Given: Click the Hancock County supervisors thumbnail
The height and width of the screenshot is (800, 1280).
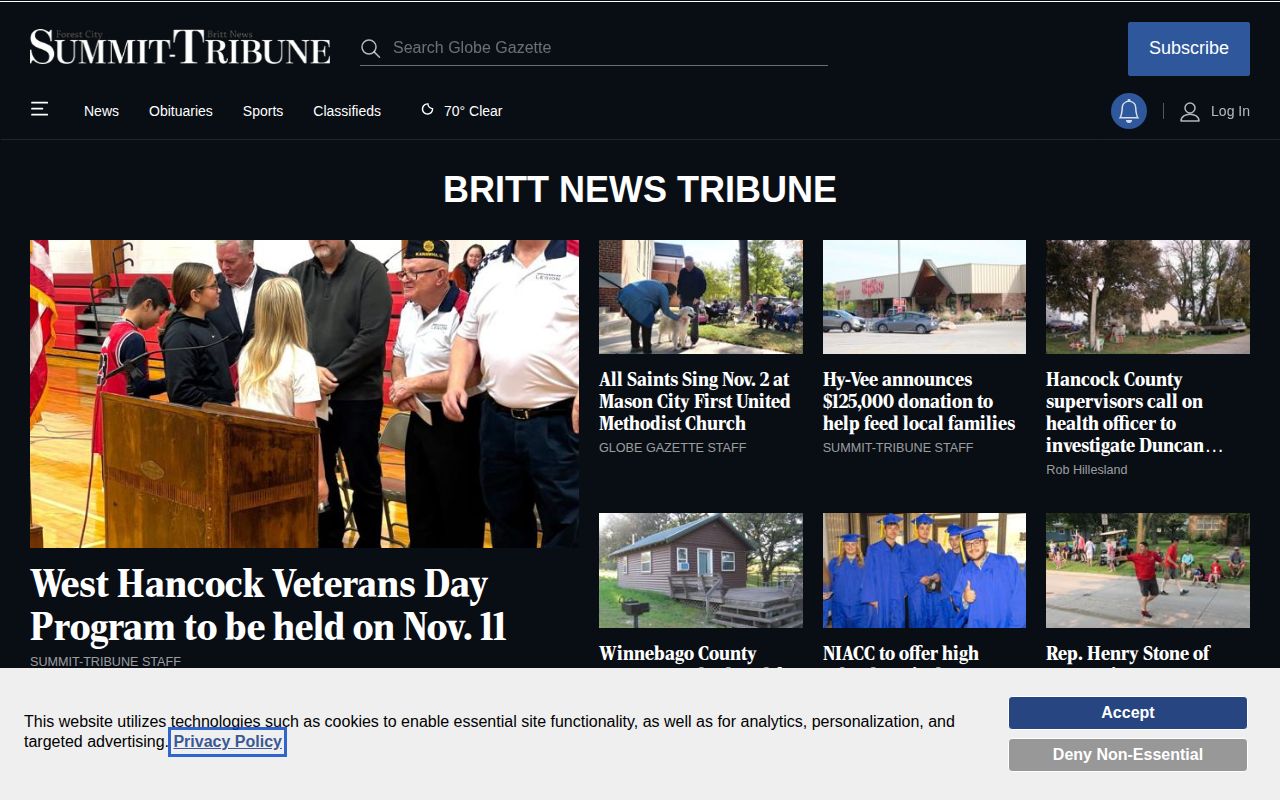Looking at the screenshot, I should point(1148,297).
